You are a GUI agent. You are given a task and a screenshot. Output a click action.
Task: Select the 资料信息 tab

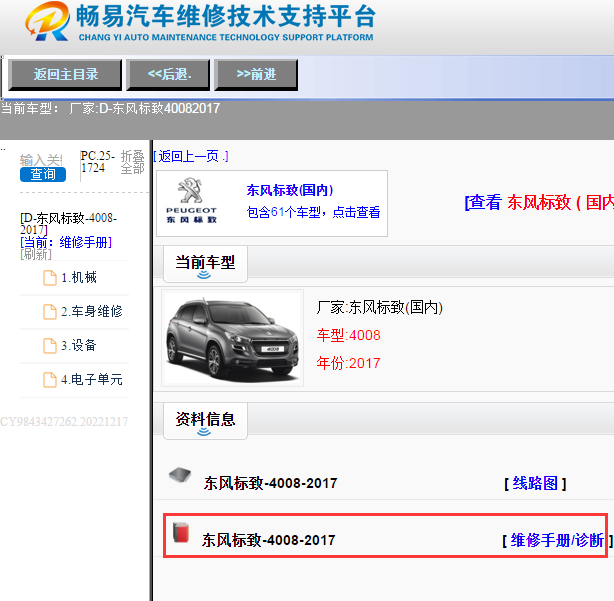(x=205, y=421)
